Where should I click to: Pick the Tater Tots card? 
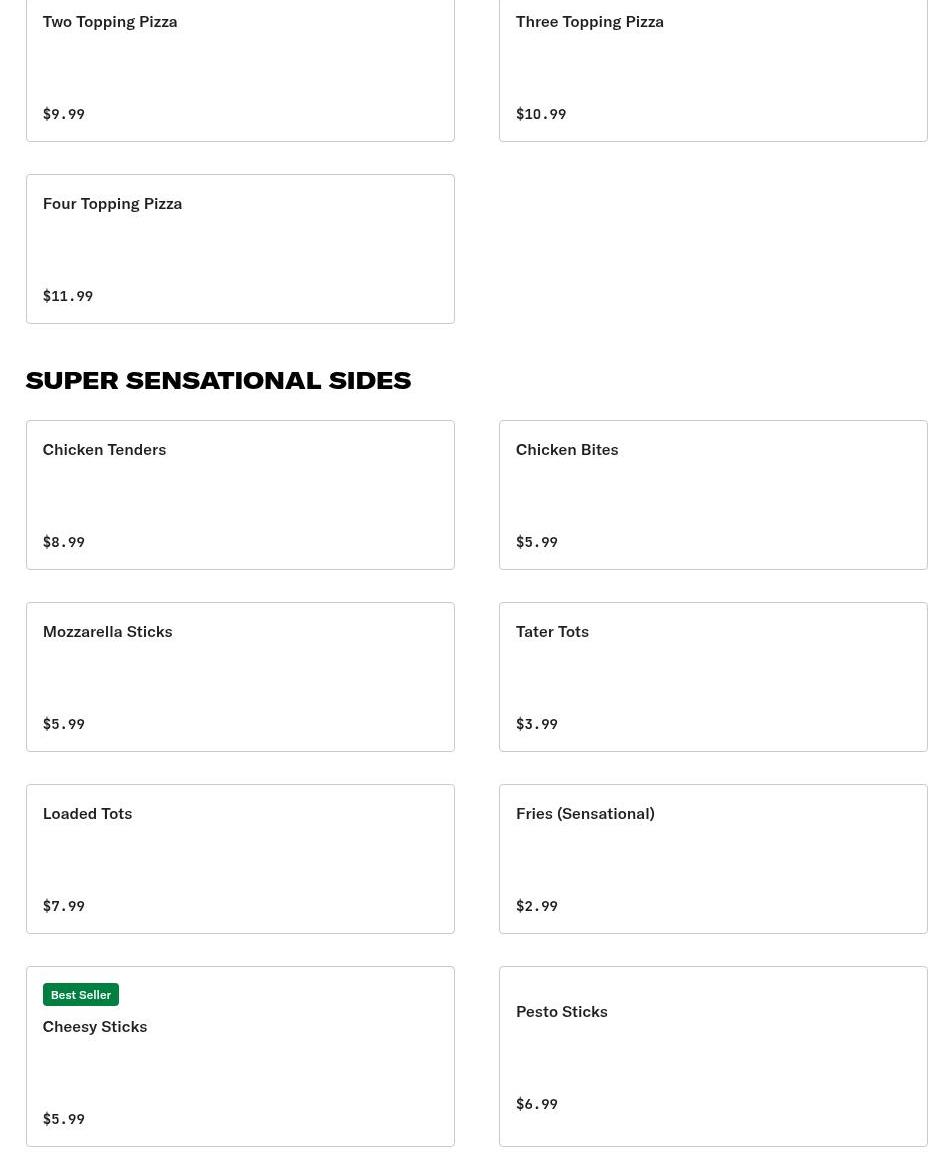(x=713, y=676)
